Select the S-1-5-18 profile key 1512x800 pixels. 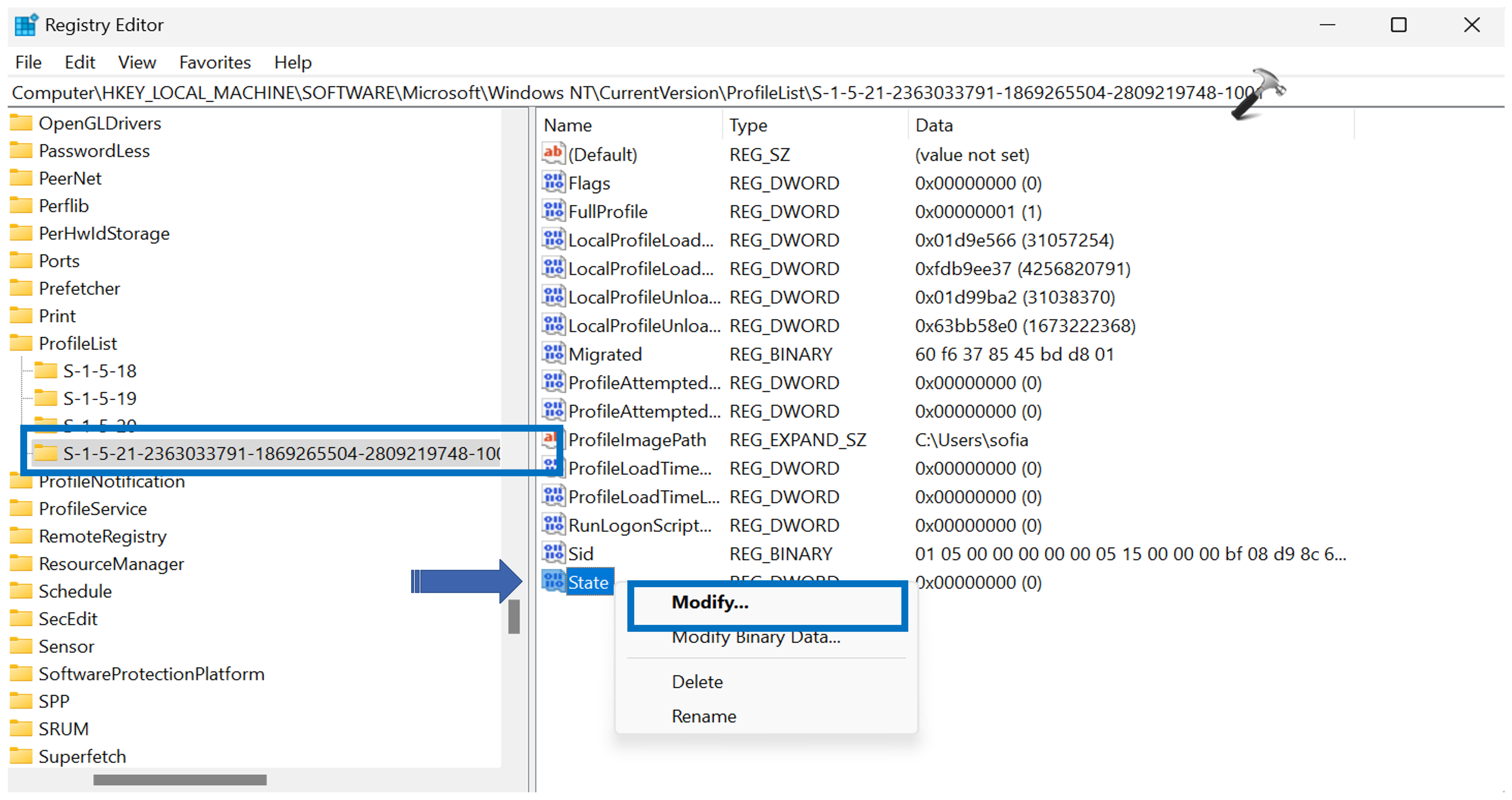coord(99,371)
